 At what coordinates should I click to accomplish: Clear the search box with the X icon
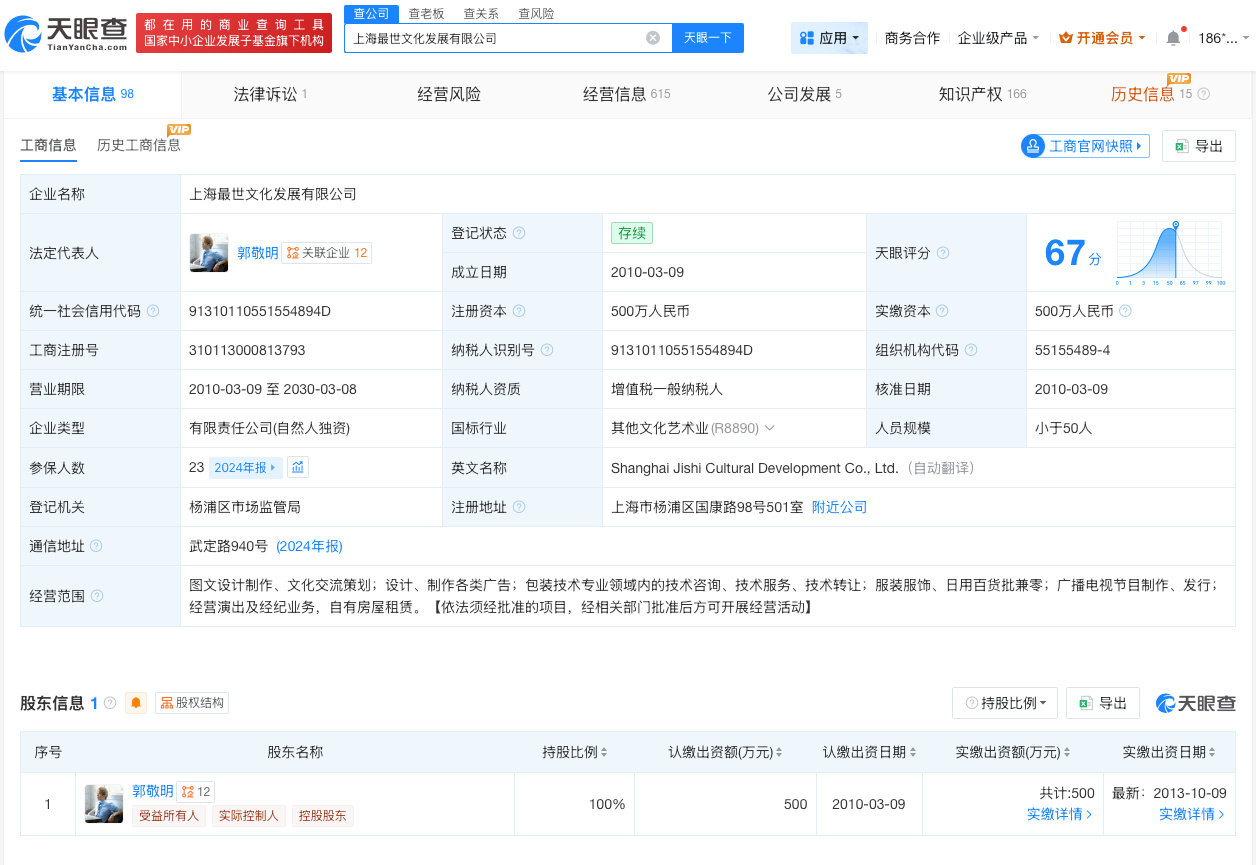654,37
